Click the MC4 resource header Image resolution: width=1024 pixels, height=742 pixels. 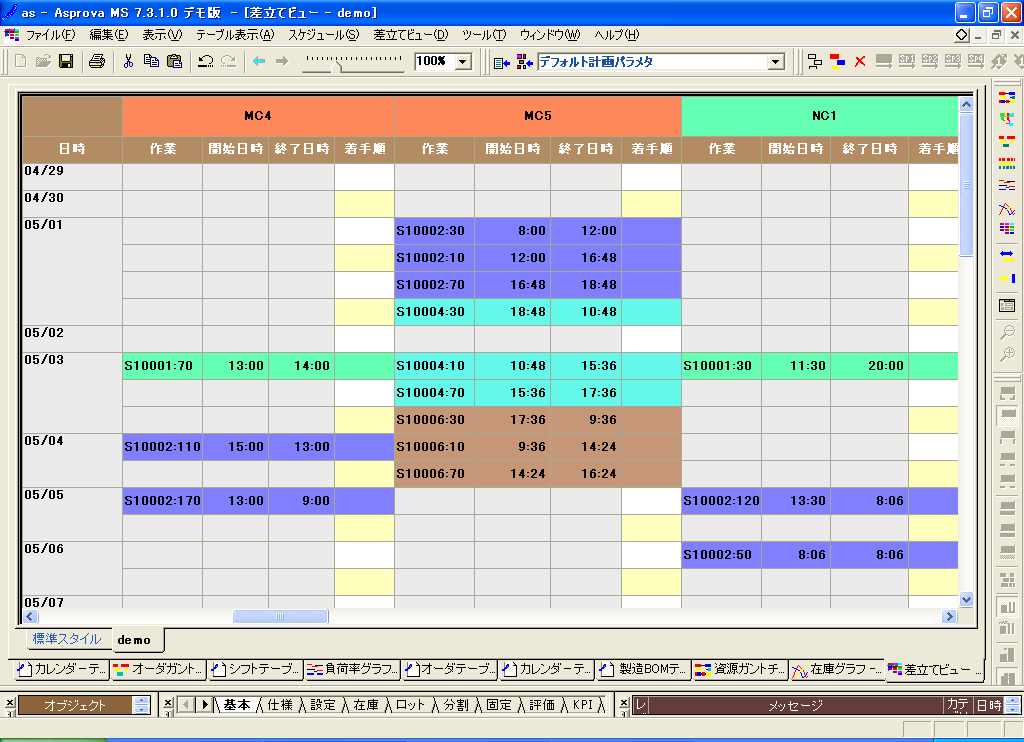pyautogui.click(x=258, y=116)
